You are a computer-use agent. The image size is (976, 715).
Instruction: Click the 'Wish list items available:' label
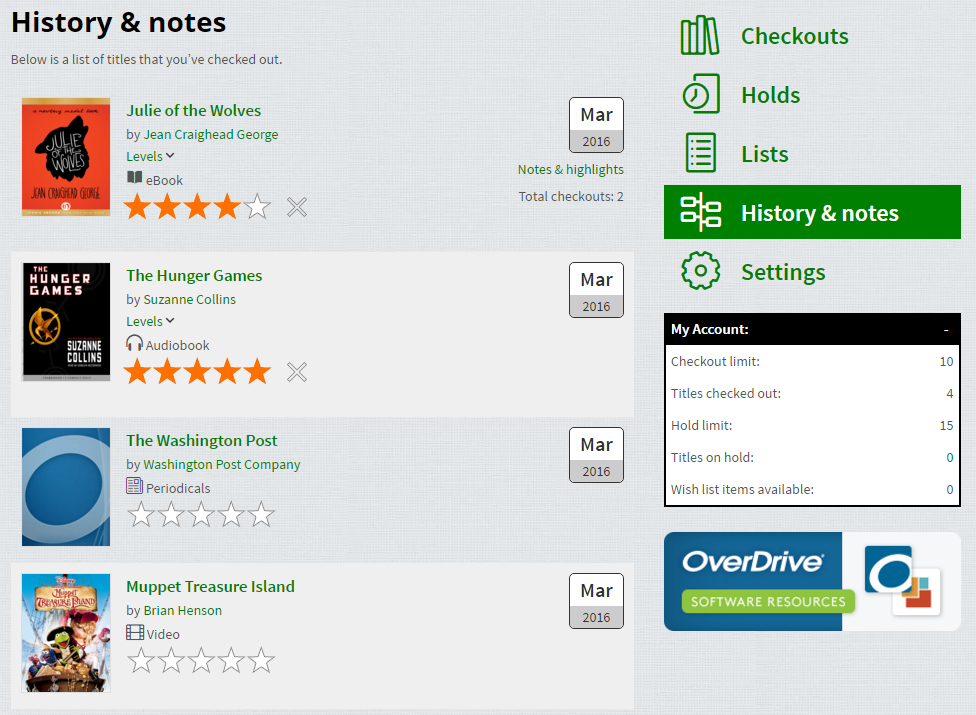(743, 490)
